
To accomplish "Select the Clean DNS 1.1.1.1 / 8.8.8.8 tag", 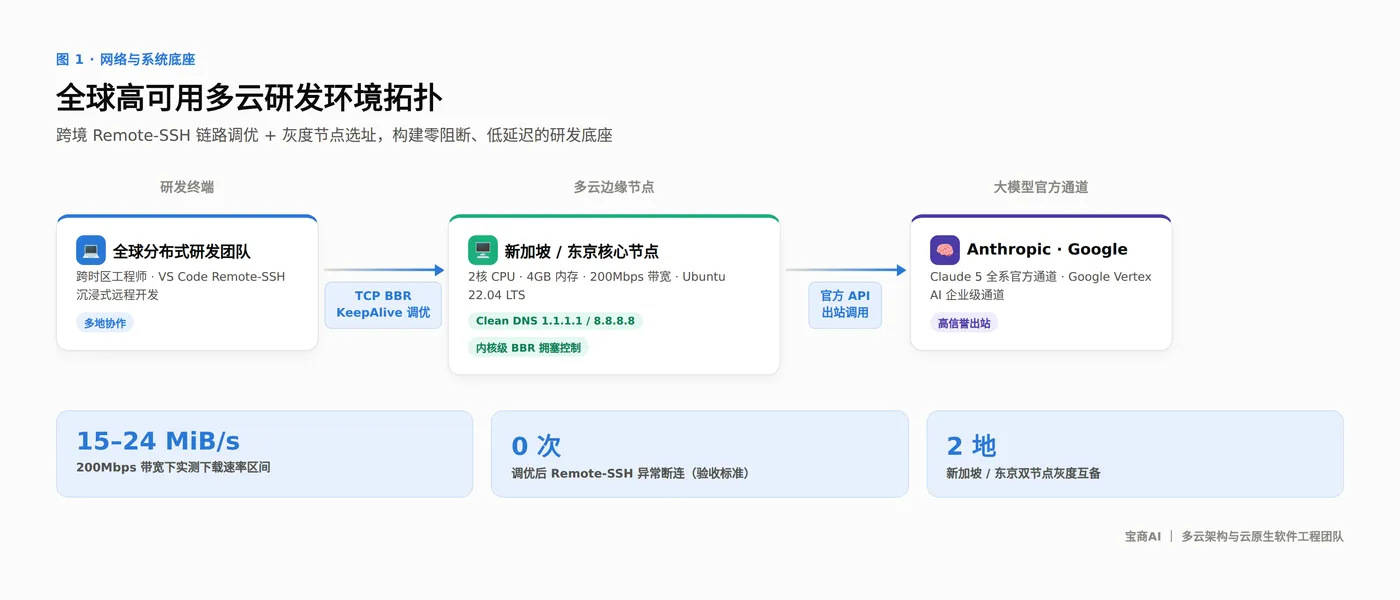I will 555,321.
